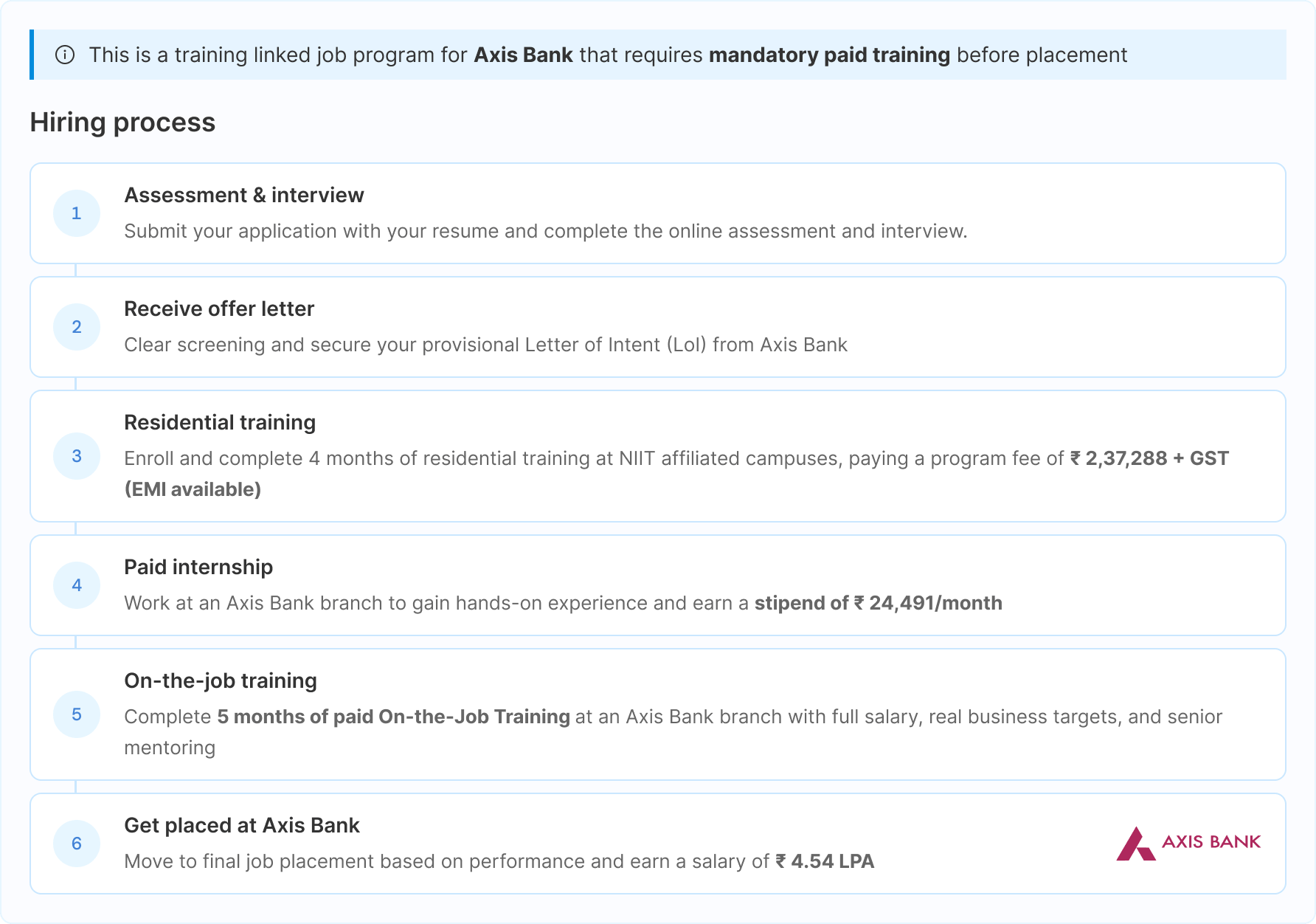
Task: Click the step 1 number circle
Action: click(77, 213)
